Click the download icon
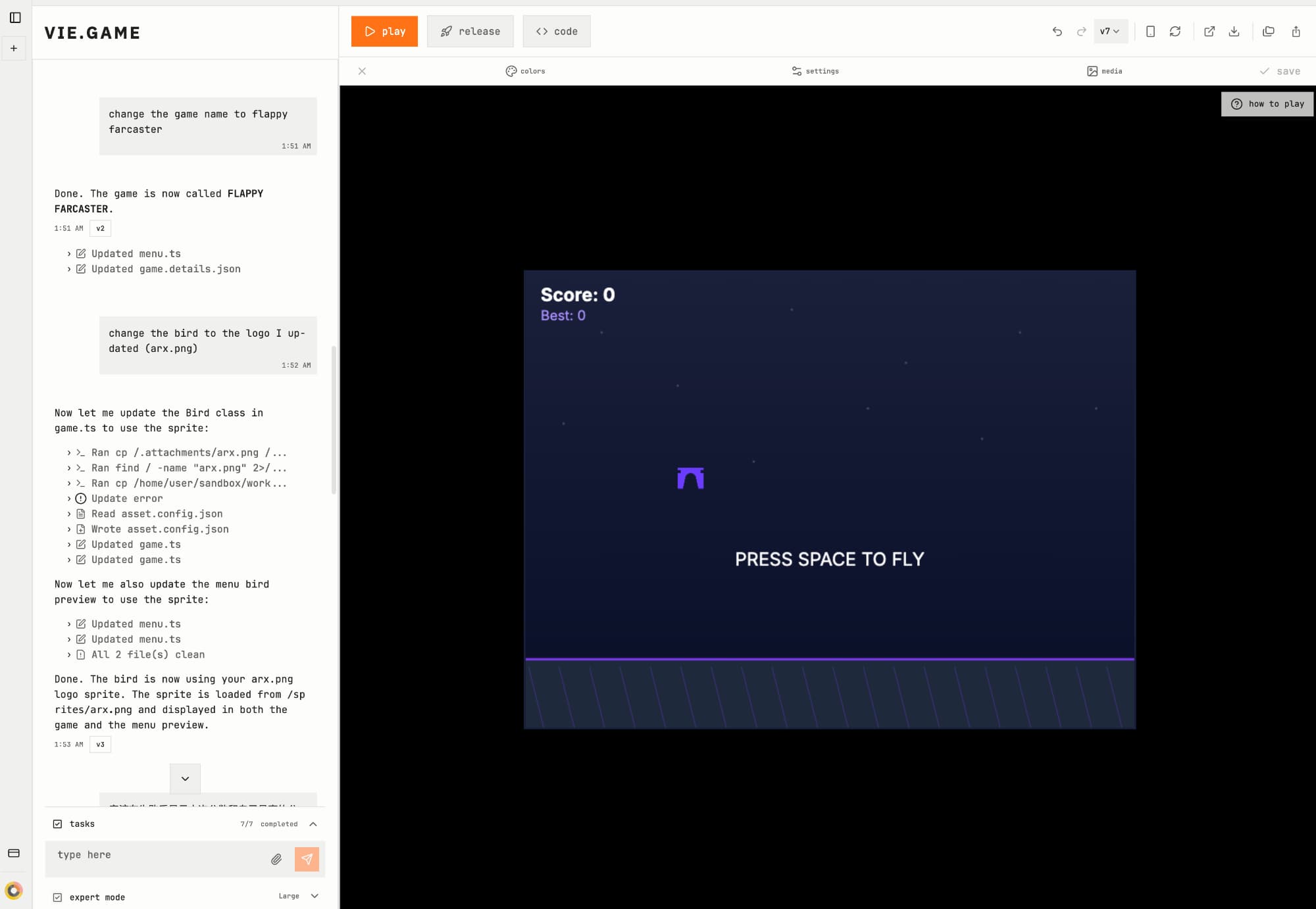 (1234, 32)
